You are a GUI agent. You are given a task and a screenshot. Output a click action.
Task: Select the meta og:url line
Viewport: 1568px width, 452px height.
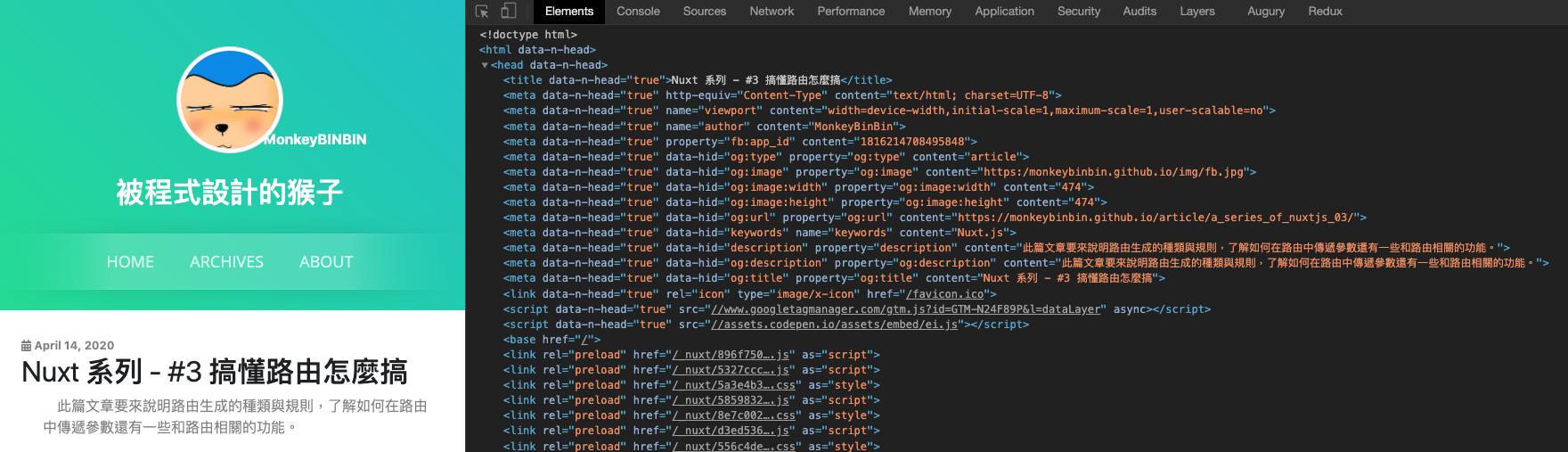coord(935,217)
